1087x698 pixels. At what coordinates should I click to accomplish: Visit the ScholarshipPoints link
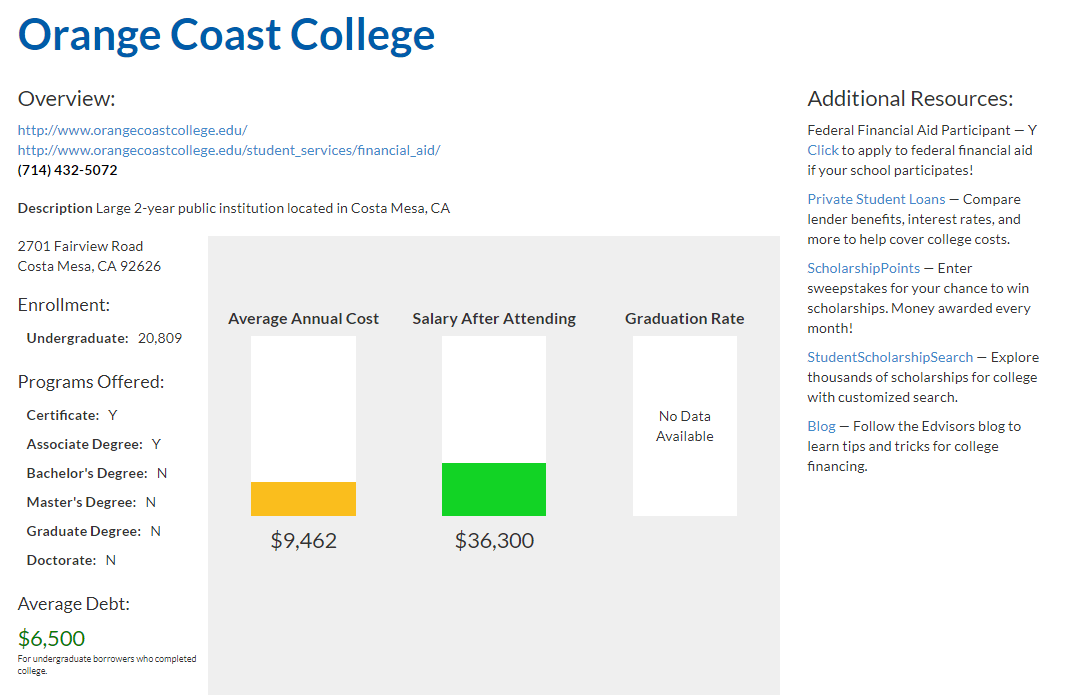864,268
